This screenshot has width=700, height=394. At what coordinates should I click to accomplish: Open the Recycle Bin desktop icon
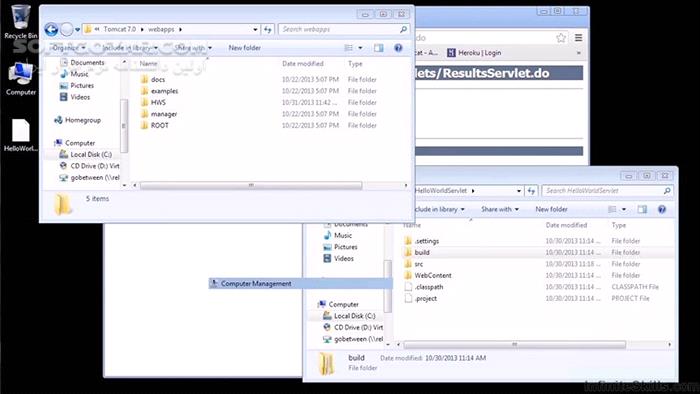21,21
